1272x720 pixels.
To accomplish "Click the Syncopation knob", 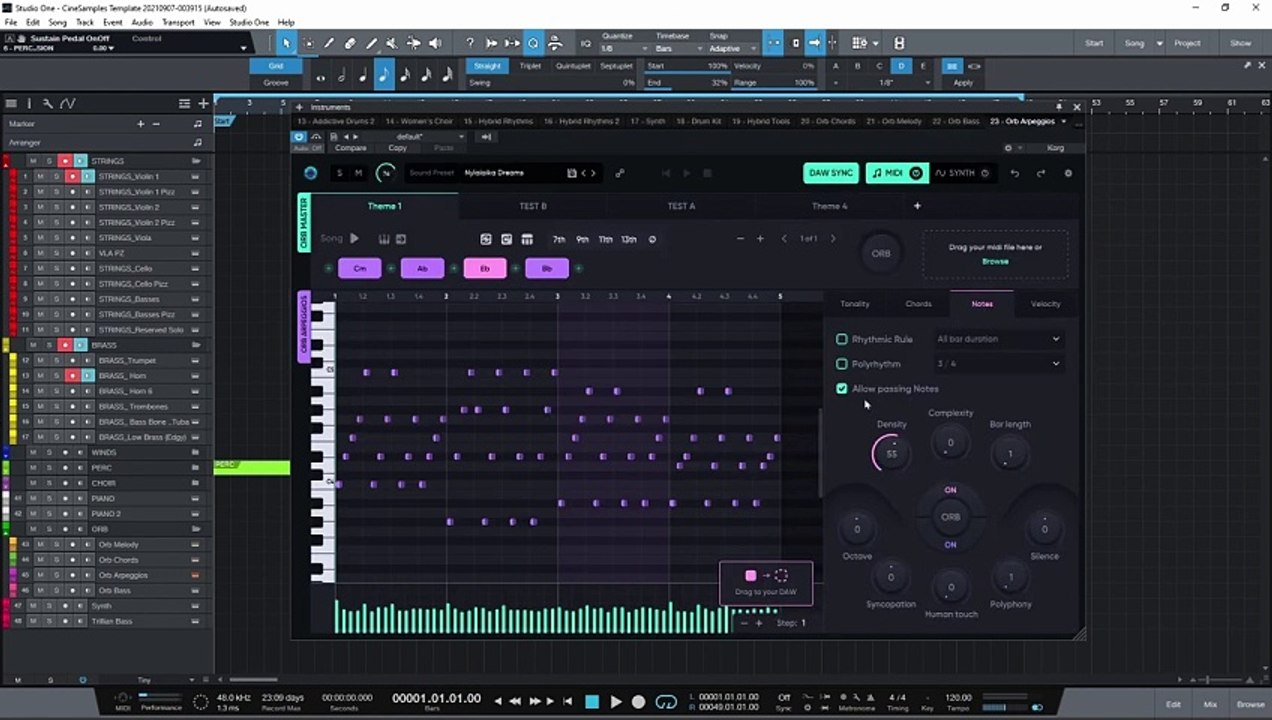I will click(890, 577).
